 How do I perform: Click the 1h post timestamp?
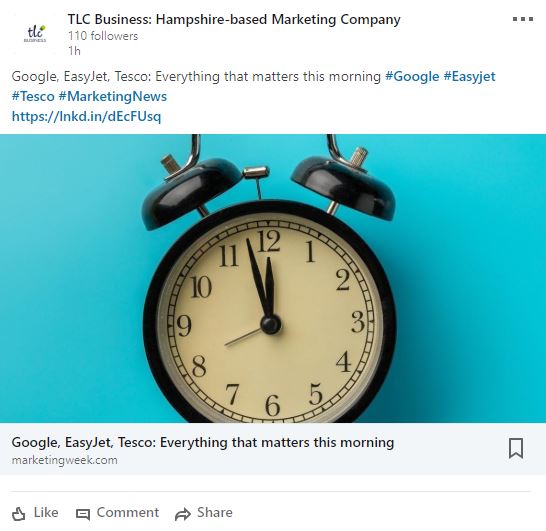click(74, 51)
